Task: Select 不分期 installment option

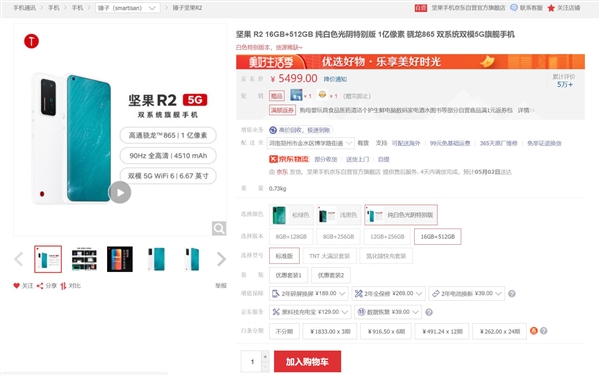Action: pyautogui.click(x=284, y=331)
